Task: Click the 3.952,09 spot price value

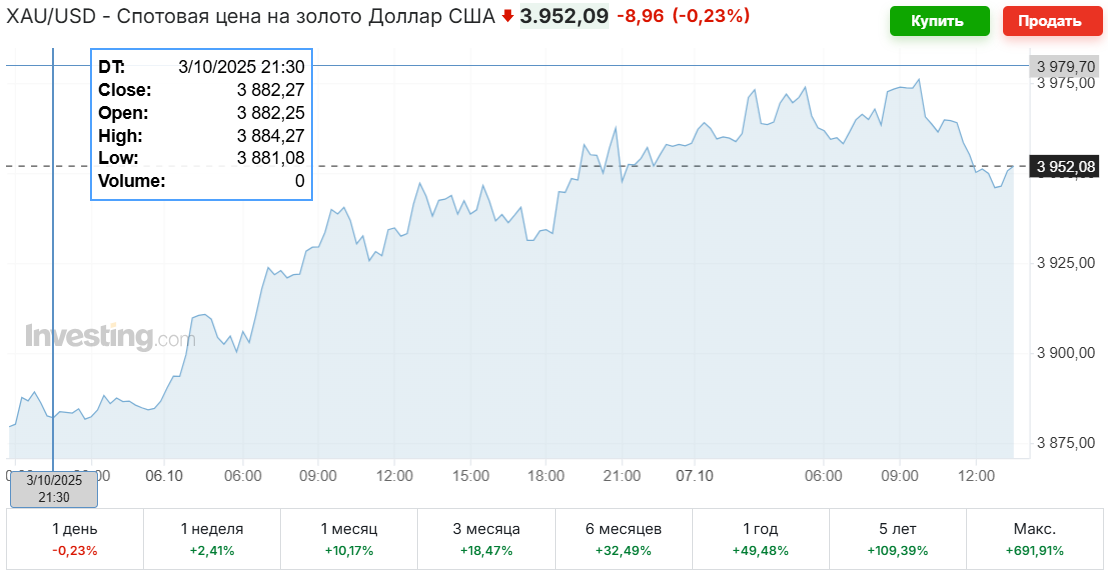Action: pos(564,17)
